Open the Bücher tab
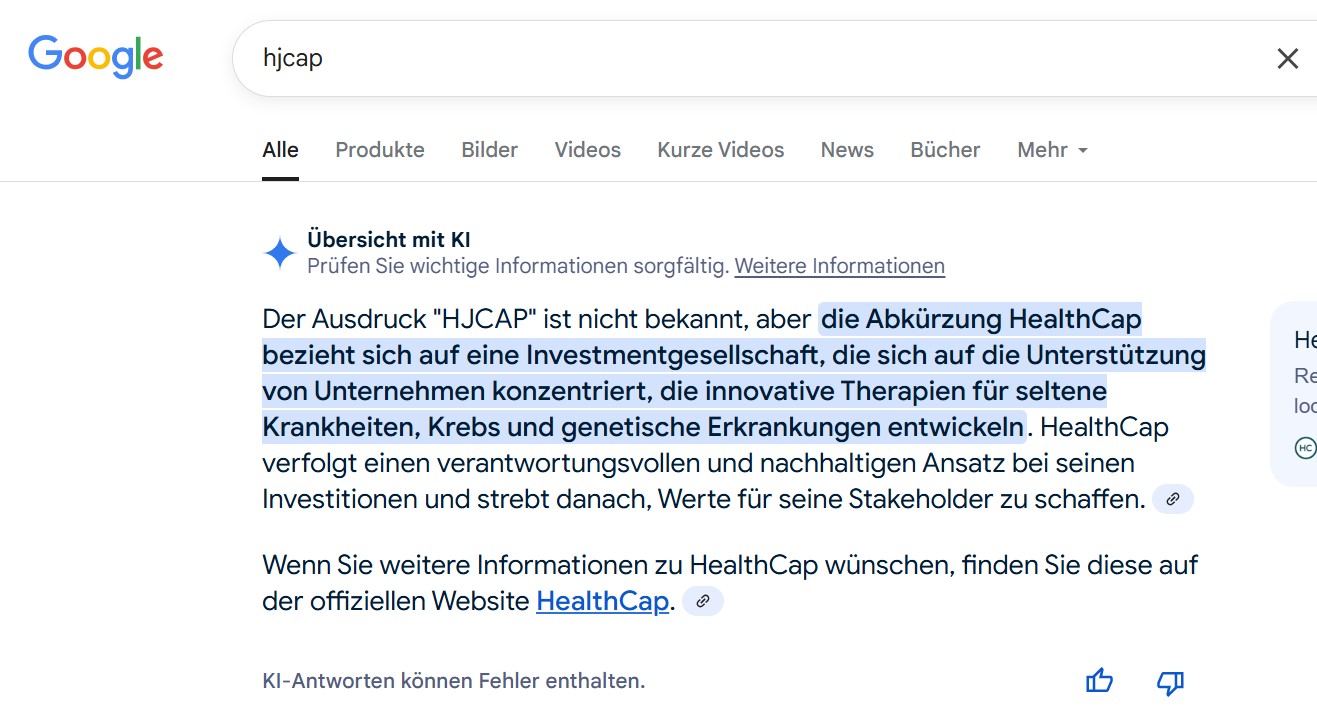1317x708 pixels. (x=945, y=150)
